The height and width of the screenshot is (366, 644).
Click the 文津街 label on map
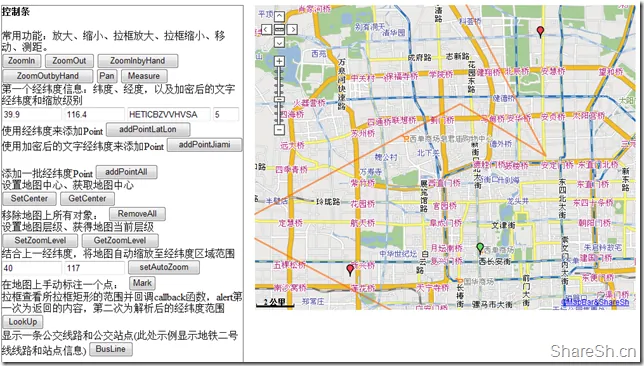(x=503, y=225)
